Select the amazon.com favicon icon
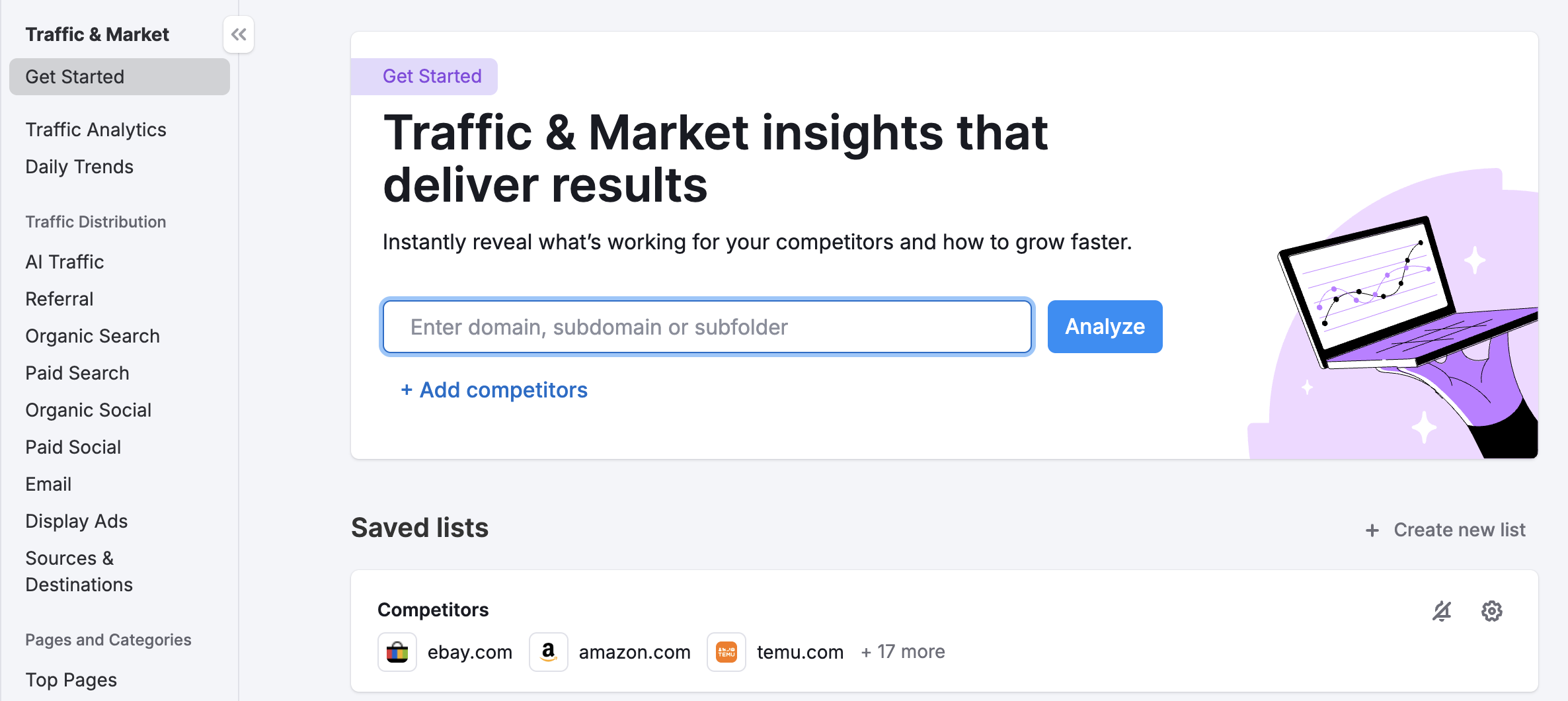 click(548, 651)
